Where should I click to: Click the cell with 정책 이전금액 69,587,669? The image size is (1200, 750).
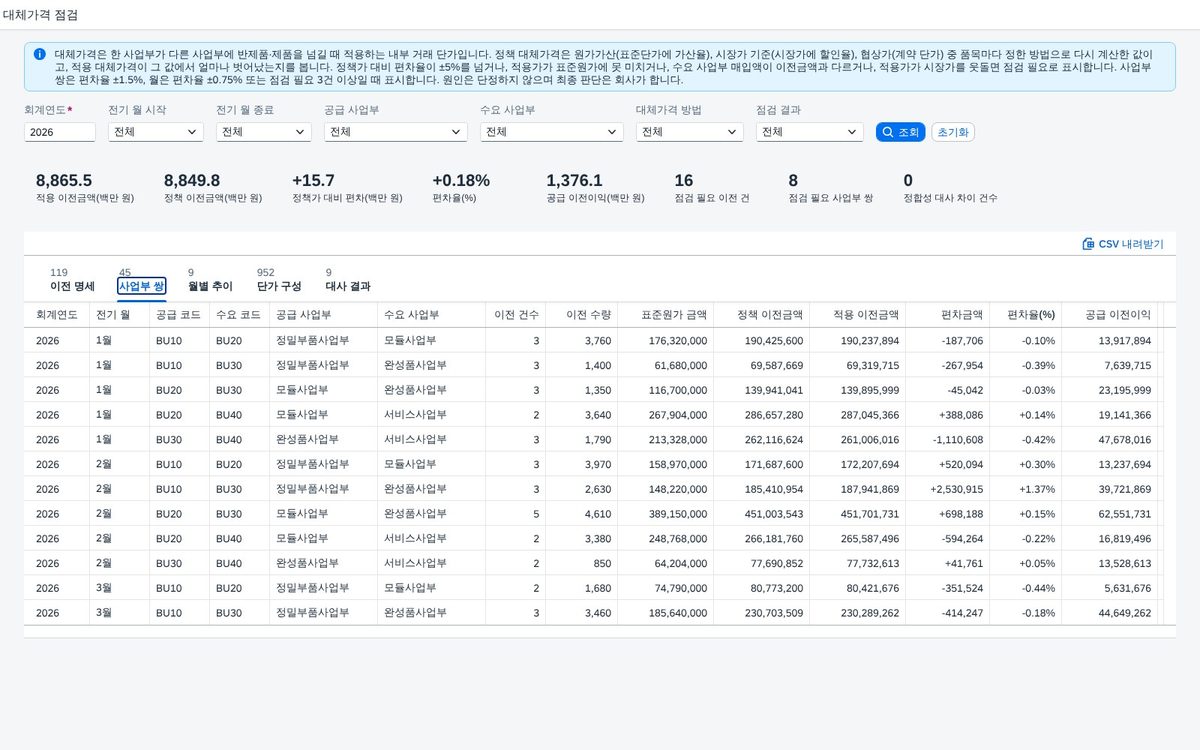[x=762, y=366]
